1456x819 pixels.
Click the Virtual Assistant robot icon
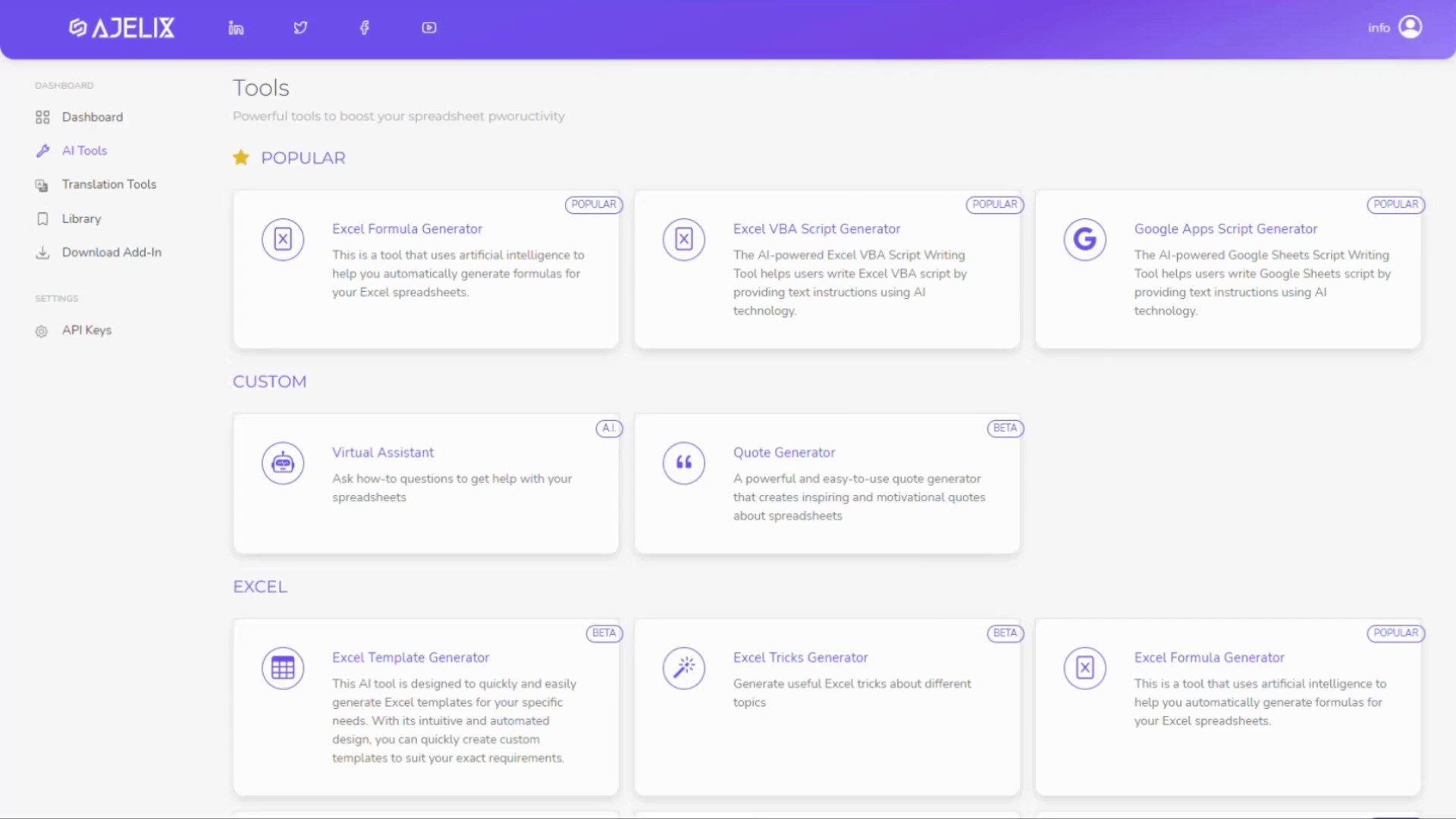pyautogui.click(x=283, y=463)
